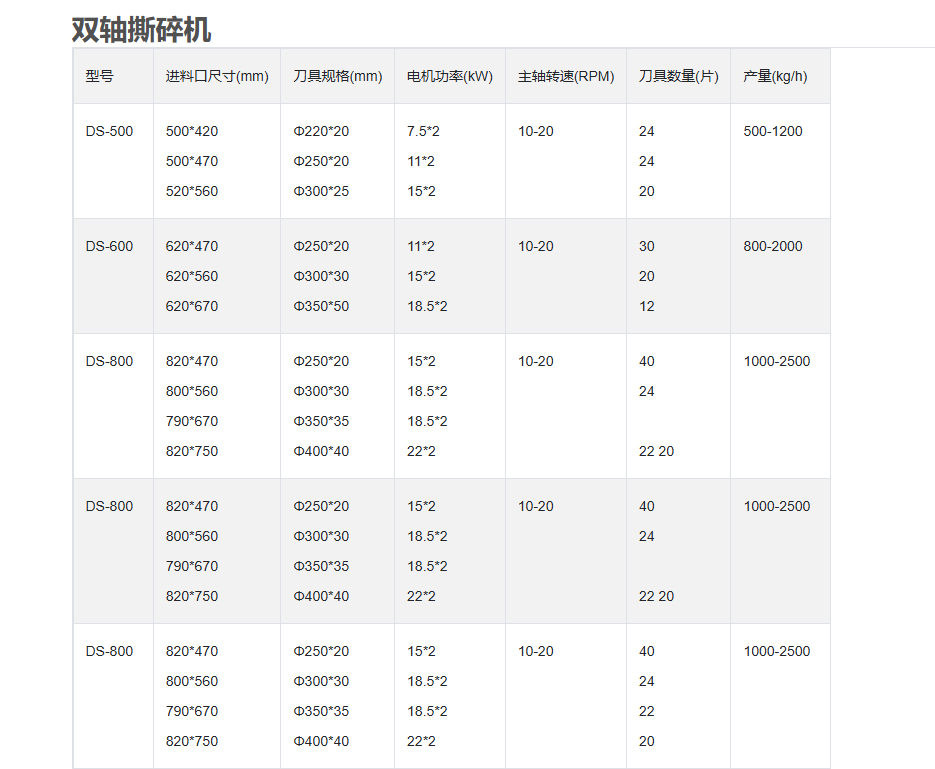Click the 620*670 feed size value
935x769 pixels.
[x=191, y=306]
